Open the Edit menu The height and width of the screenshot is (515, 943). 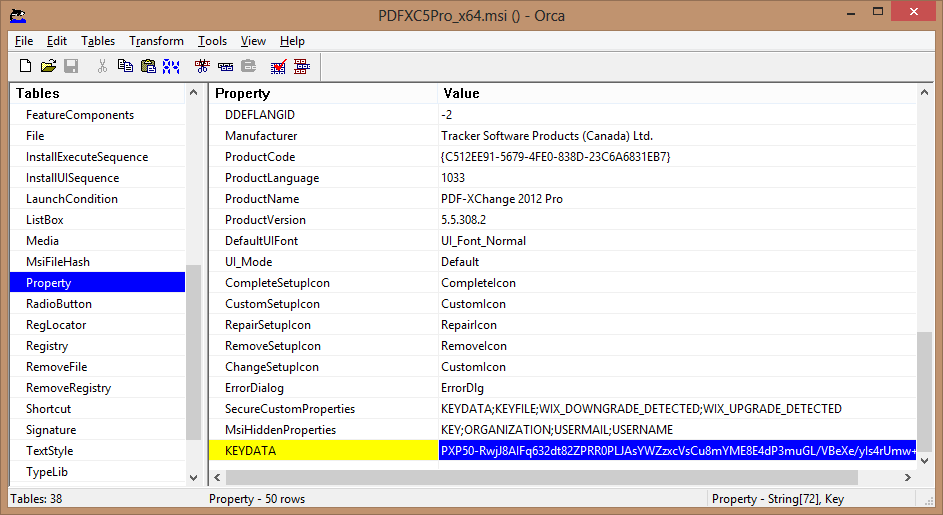tap(57, 41)
